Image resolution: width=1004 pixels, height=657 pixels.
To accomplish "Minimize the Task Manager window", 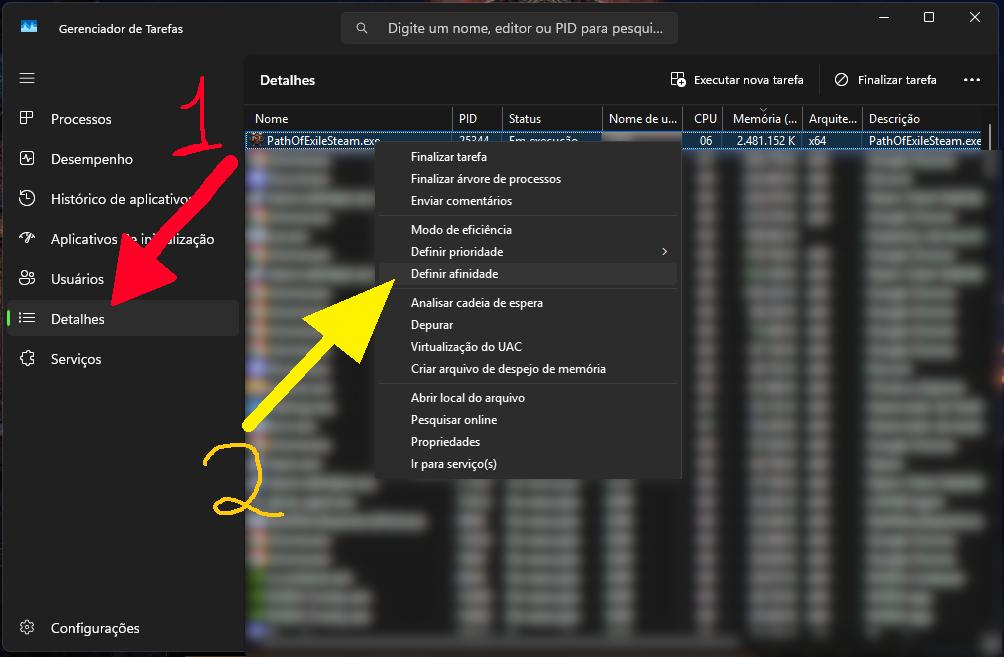I will [x=884, y=17].
